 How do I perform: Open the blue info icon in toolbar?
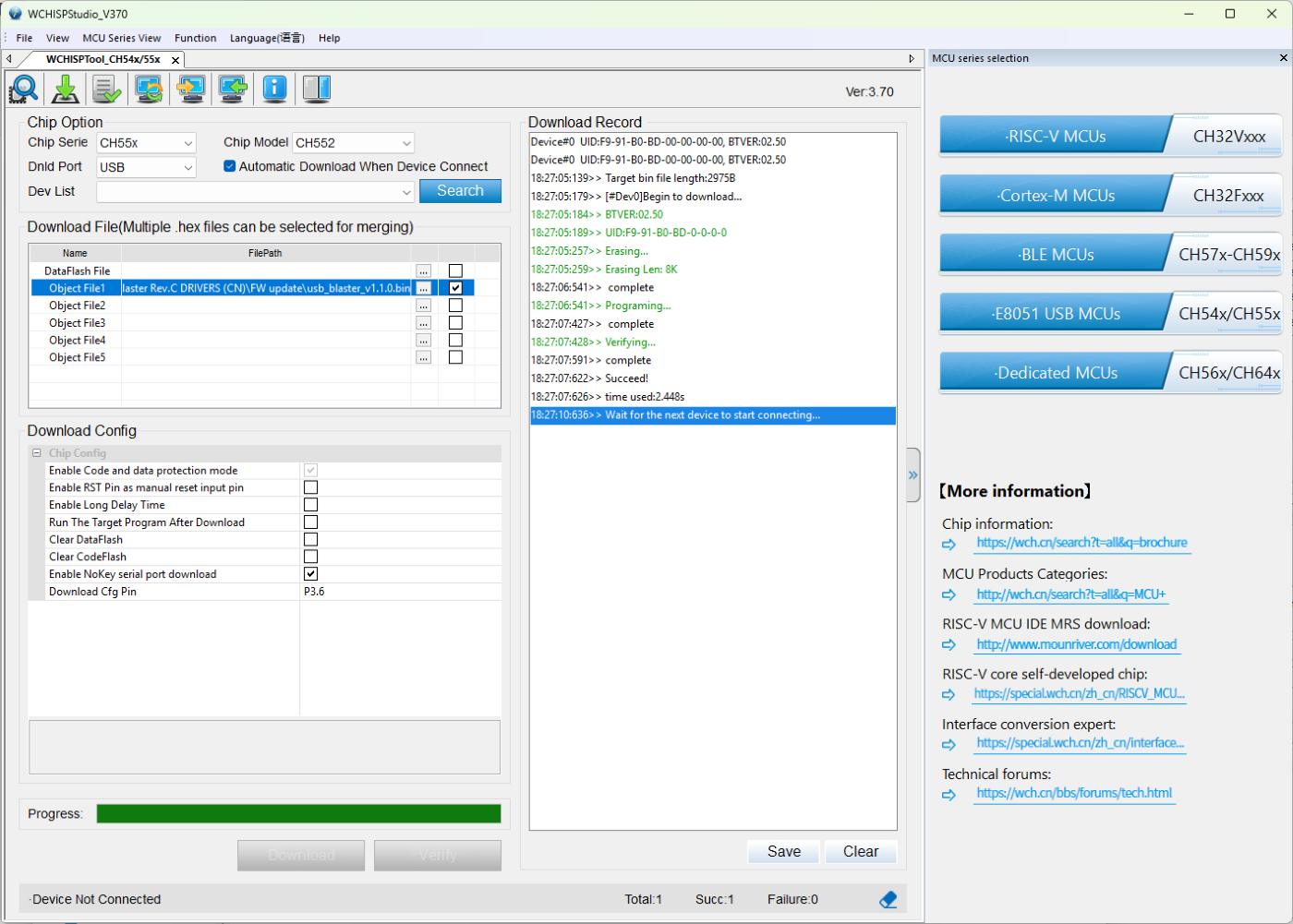tap(274, 89)
